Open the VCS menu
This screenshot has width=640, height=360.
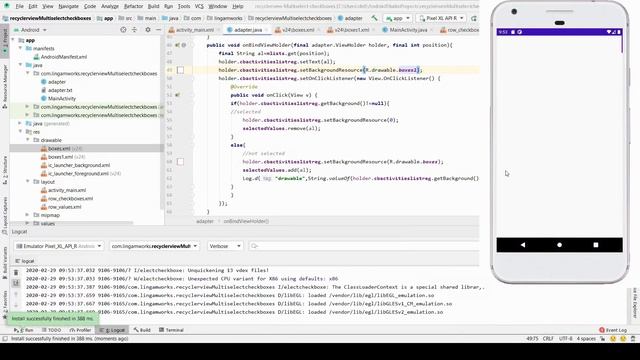[x=199, y=6]
